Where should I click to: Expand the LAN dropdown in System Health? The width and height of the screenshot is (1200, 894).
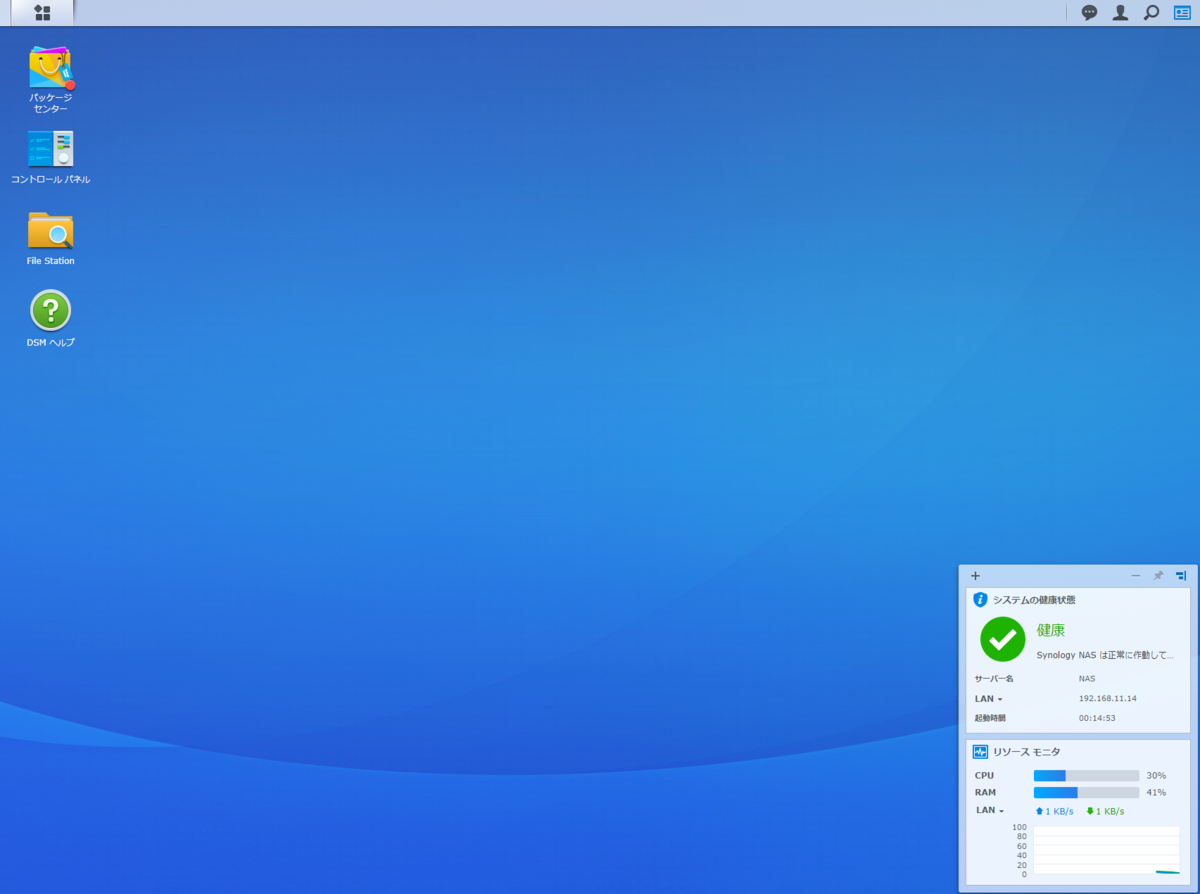989,699
